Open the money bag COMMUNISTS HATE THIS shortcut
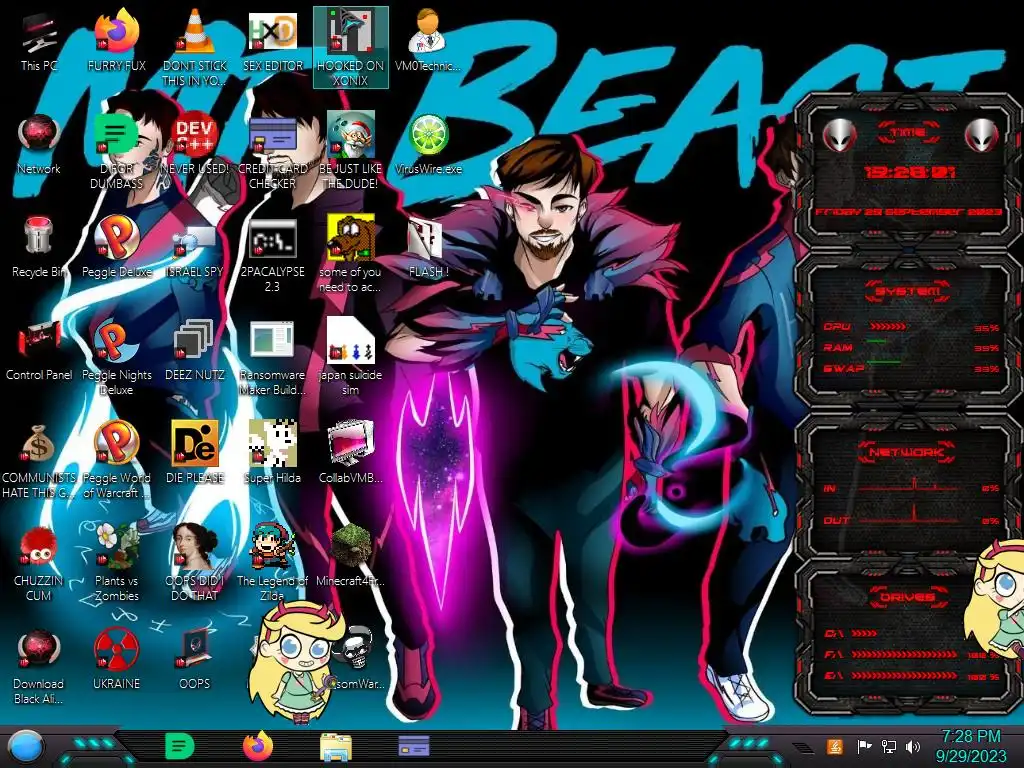This screenshot has width=1024, height=768. click(x=39, y=461)
